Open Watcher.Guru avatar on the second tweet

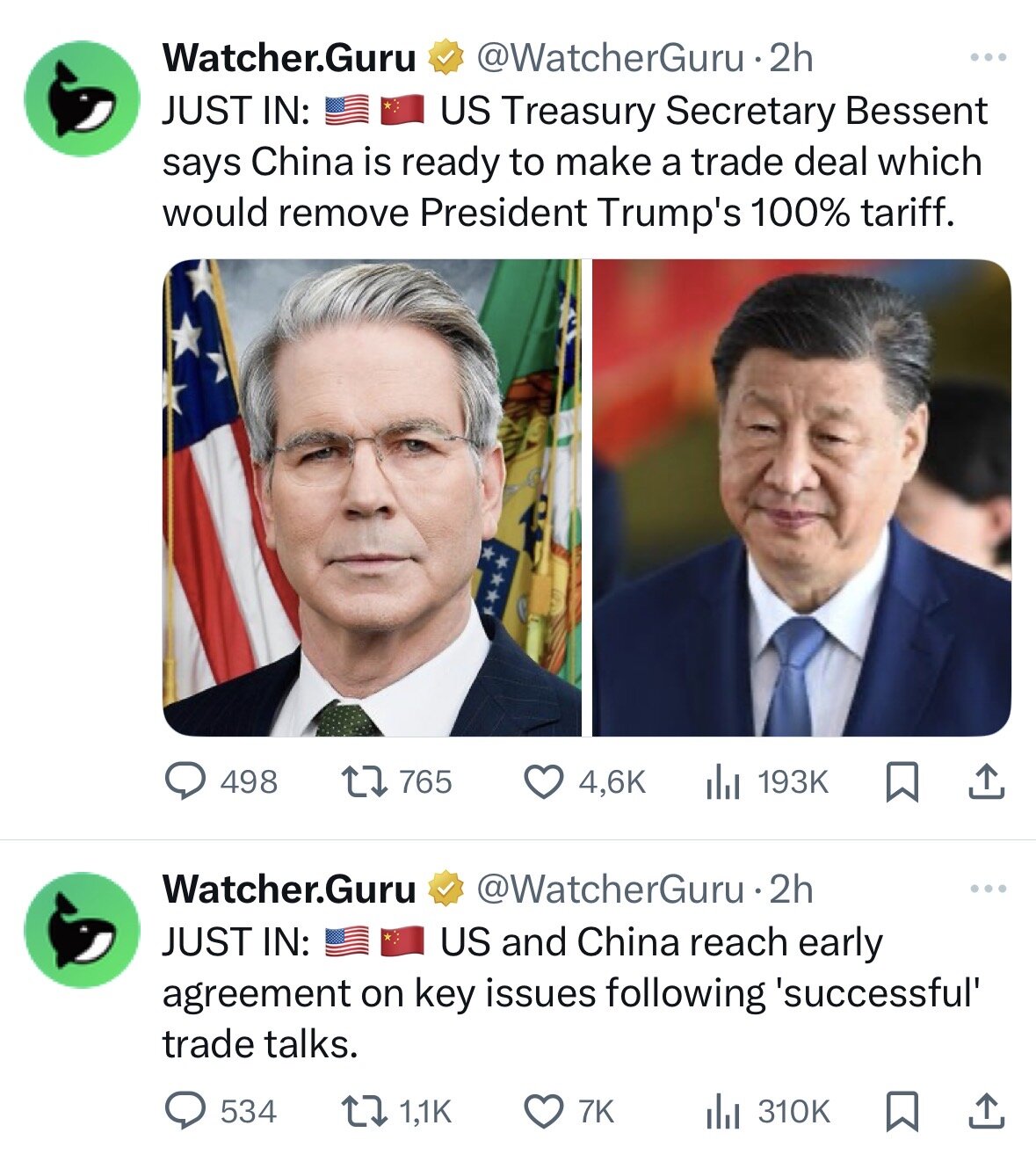point(82,930)
